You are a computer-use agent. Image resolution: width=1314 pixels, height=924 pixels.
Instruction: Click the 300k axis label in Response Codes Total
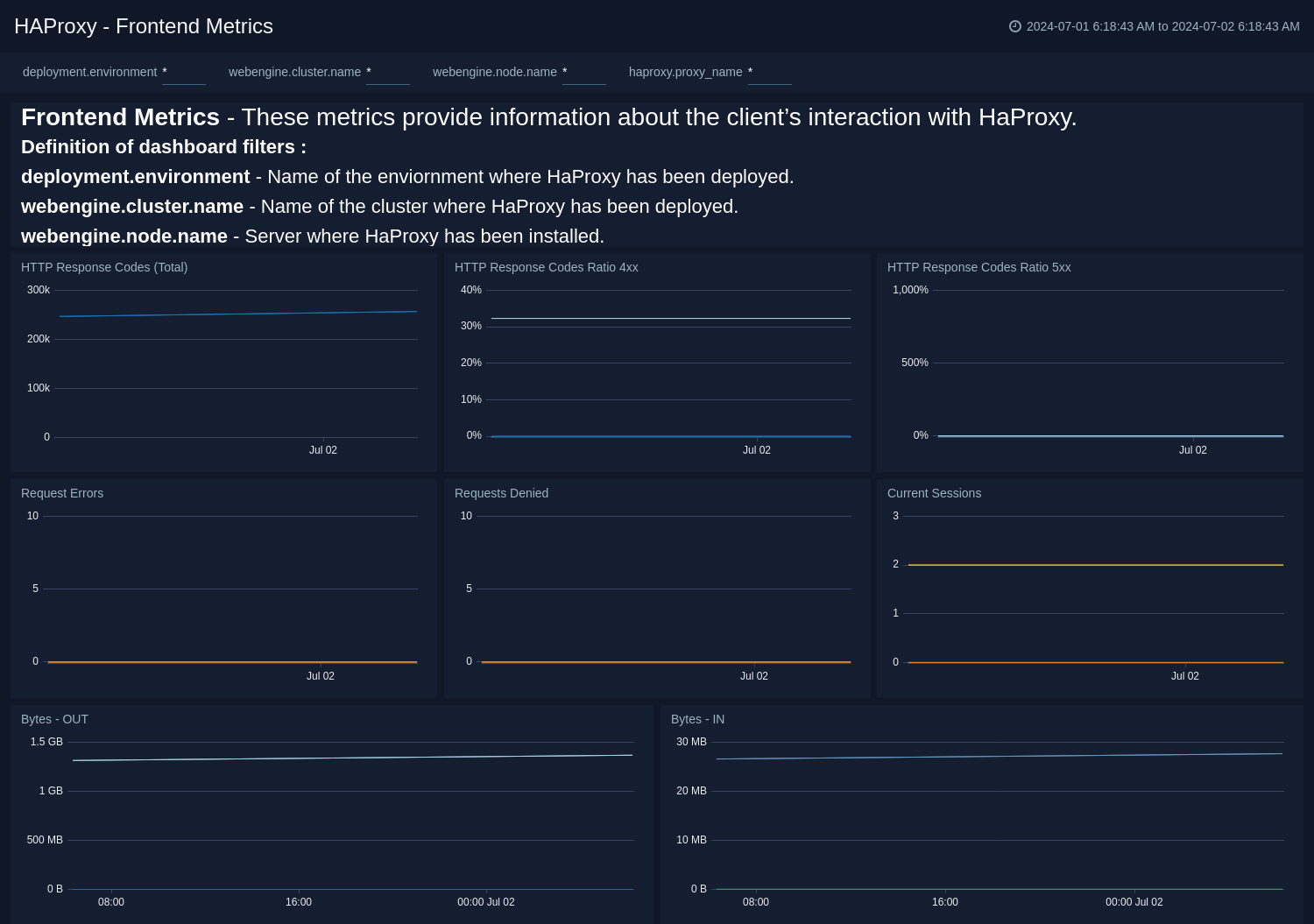pyautogui.click(x=39, y=290)
